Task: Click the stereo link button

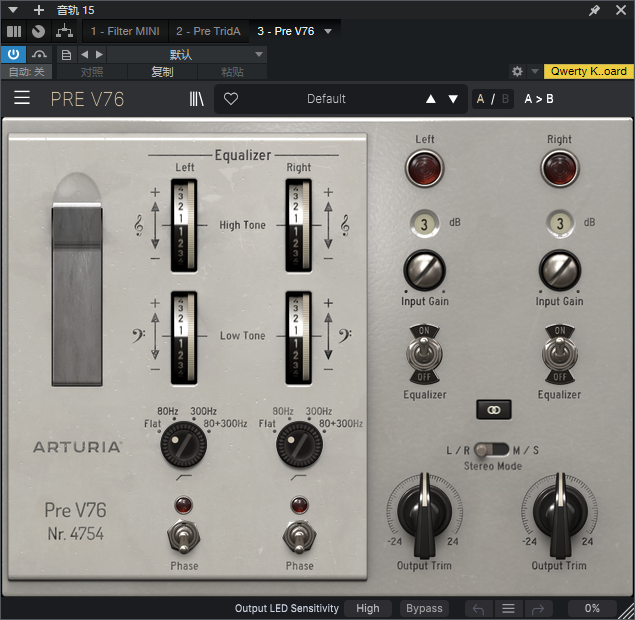Action: (x=494, y=410)
